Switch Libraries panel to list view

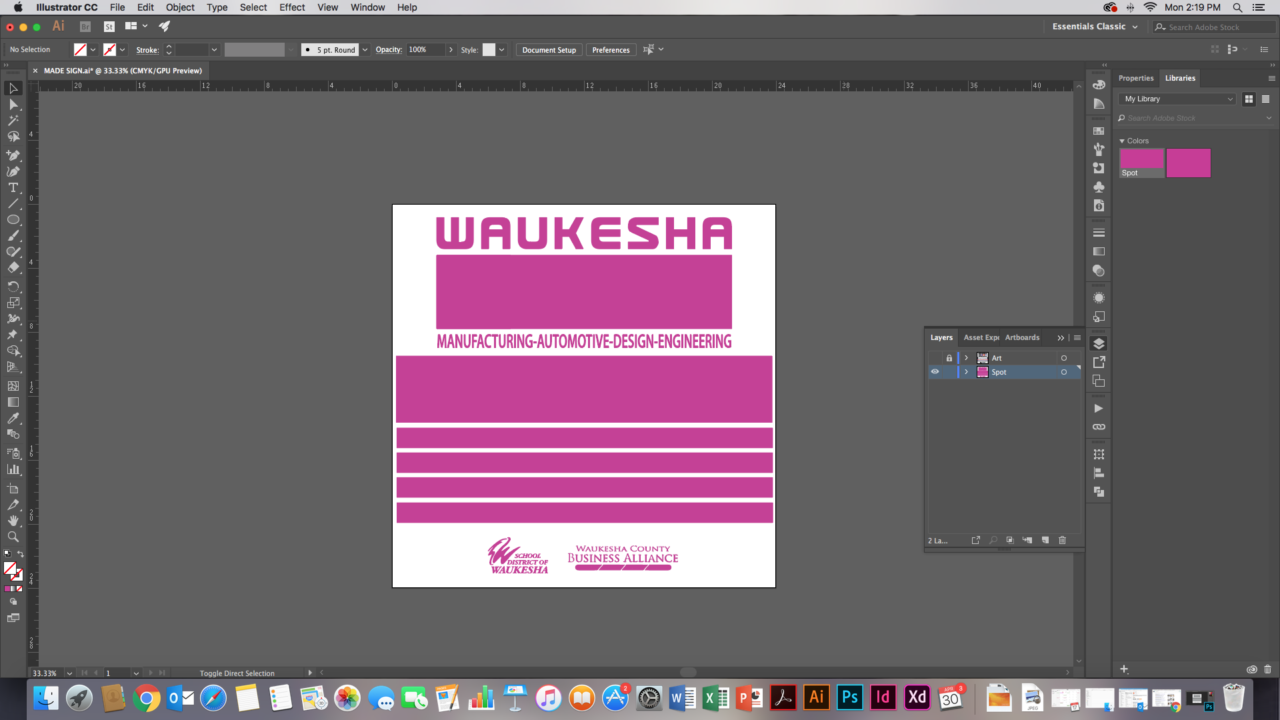[x=1266, y=99]
